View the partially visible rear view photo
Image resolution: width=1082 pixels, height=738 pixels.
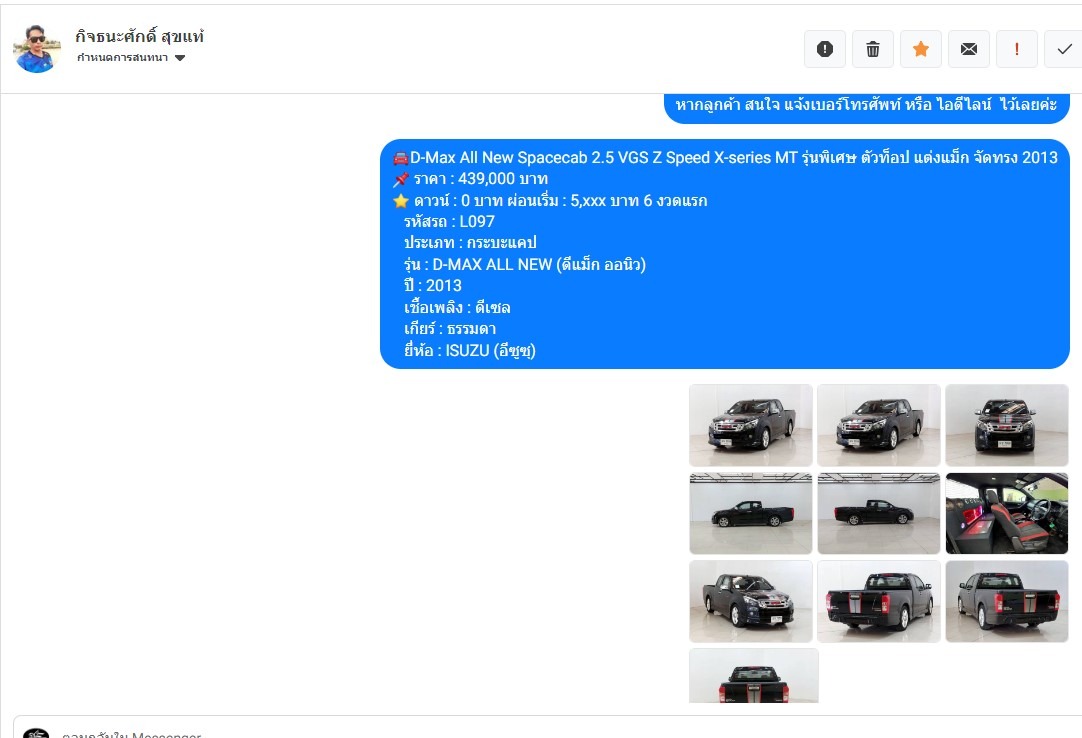(x=754, y=676)
